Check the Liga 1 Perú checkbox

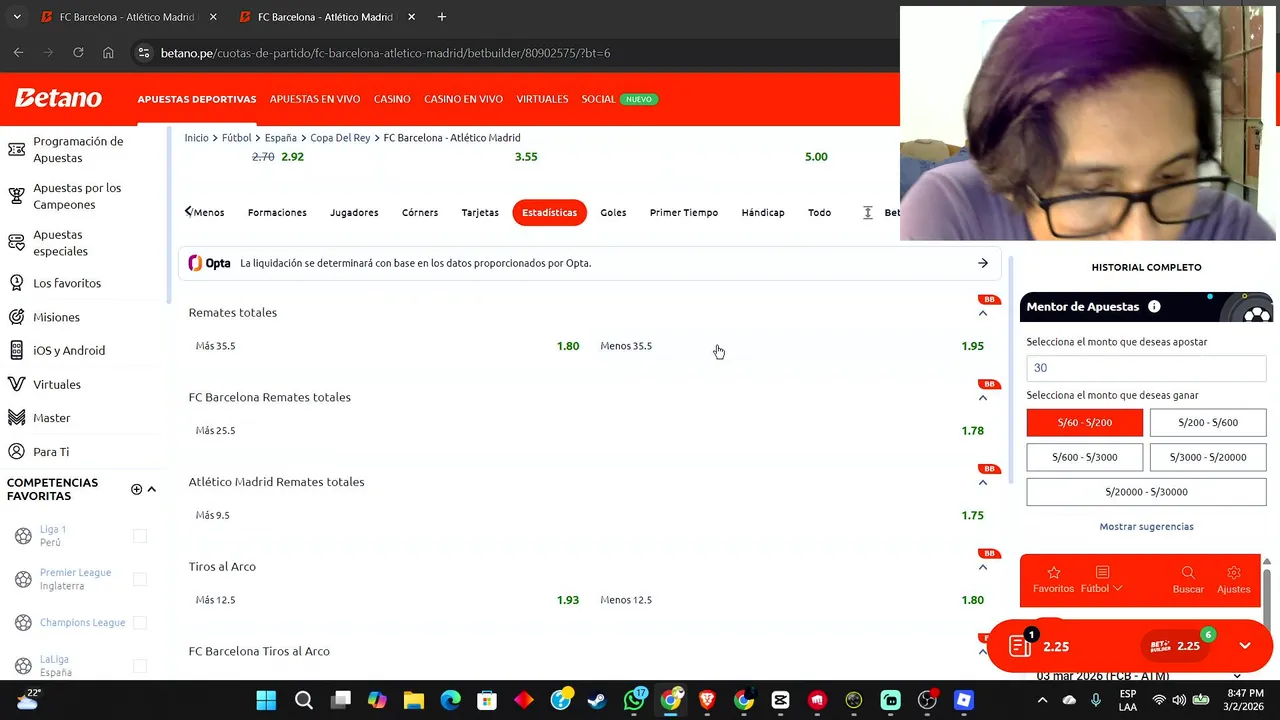(x=140, y=536)
